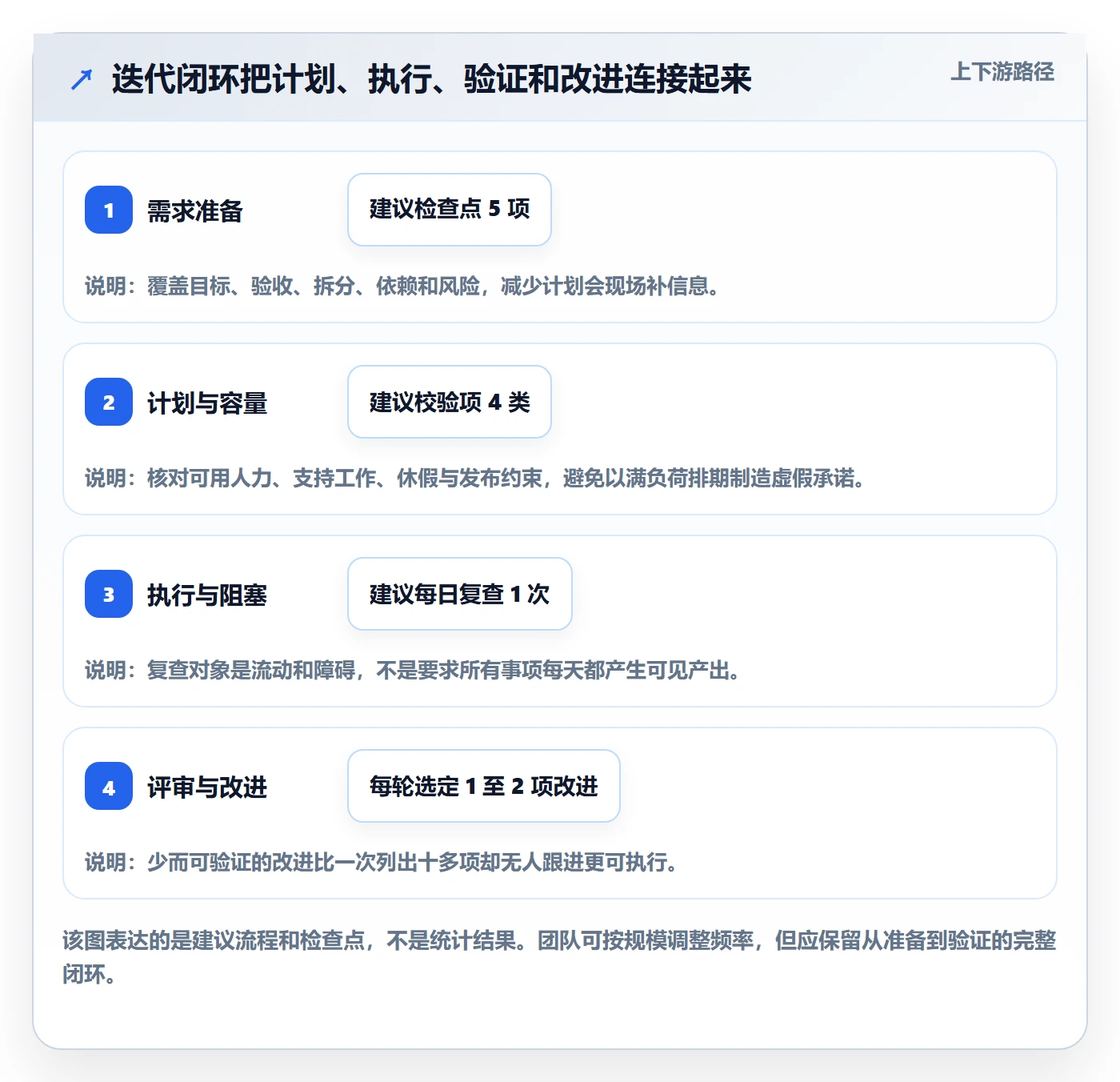Click the 上下游路径 label in header
This screenshot has width=1120, height=1082.
pyautogui.click(x=1002, y=72)
